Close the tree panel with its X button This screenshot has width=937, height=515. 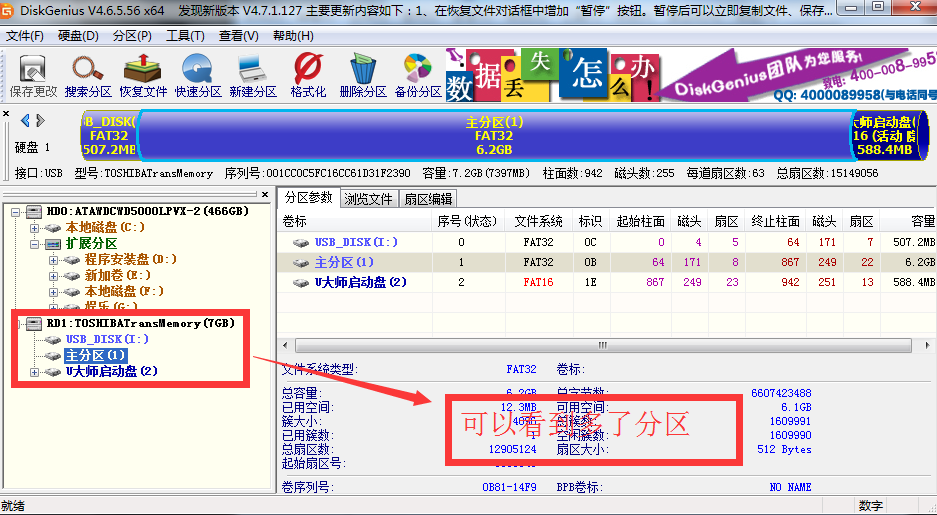click(x=265, y=194)
